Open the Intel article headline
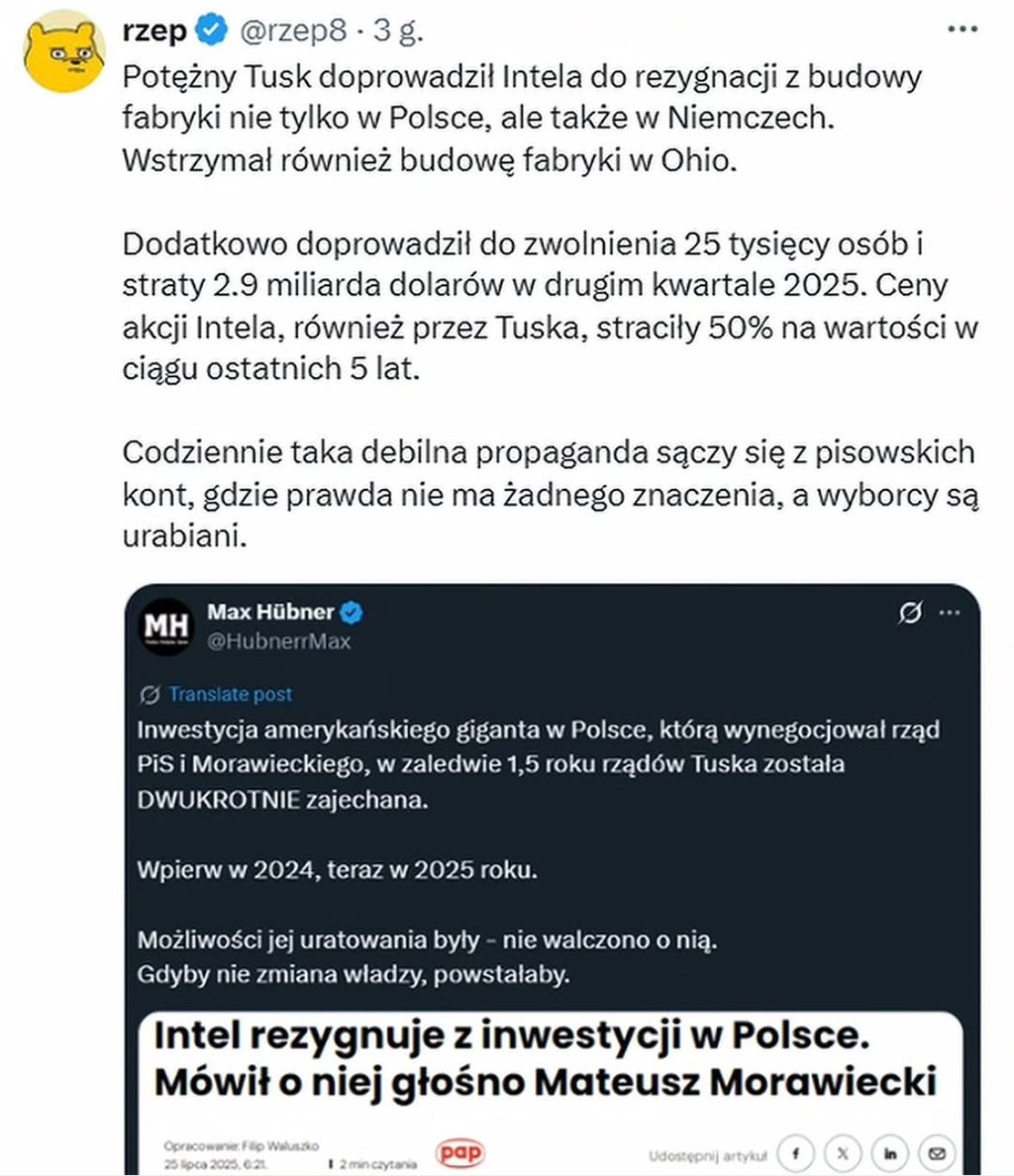This screenshot has height=1176, width=1014. click(x=544, y=1058)
